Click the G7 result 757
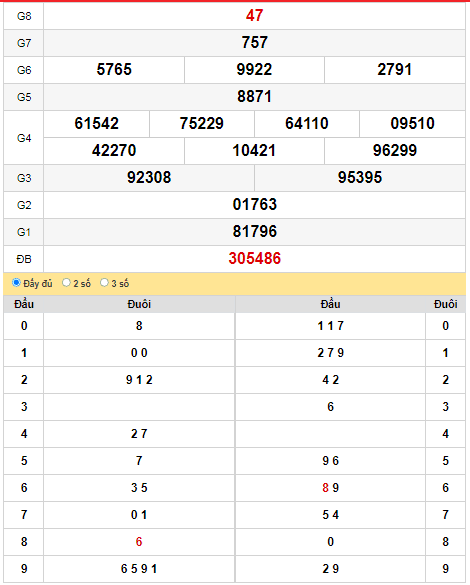The width and height of the screenshot is (470, 585). tap(254, 43)
